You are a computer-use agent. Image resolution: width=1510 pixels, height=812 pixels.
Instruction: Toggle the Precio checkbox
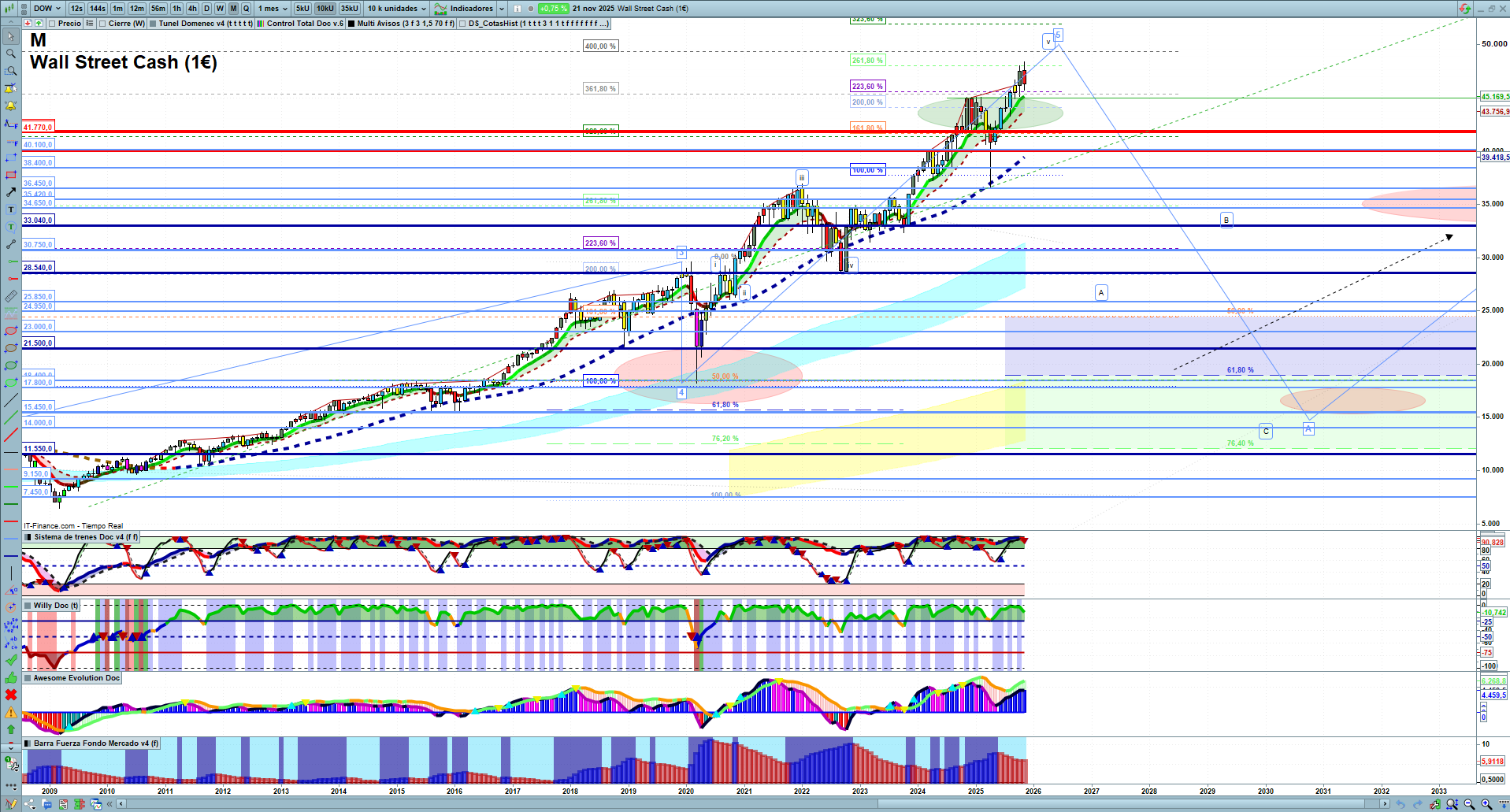(52, 24)
